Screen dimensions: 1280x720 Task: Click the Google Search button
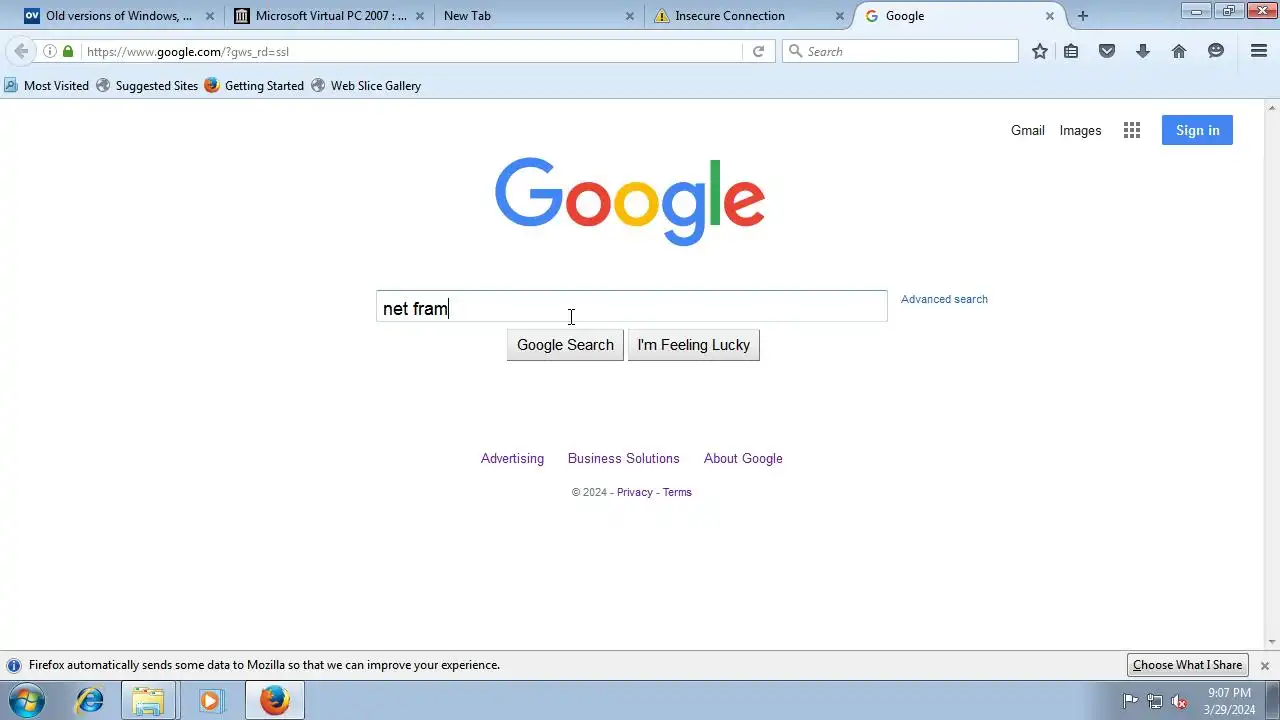click(x=565, y=345)
